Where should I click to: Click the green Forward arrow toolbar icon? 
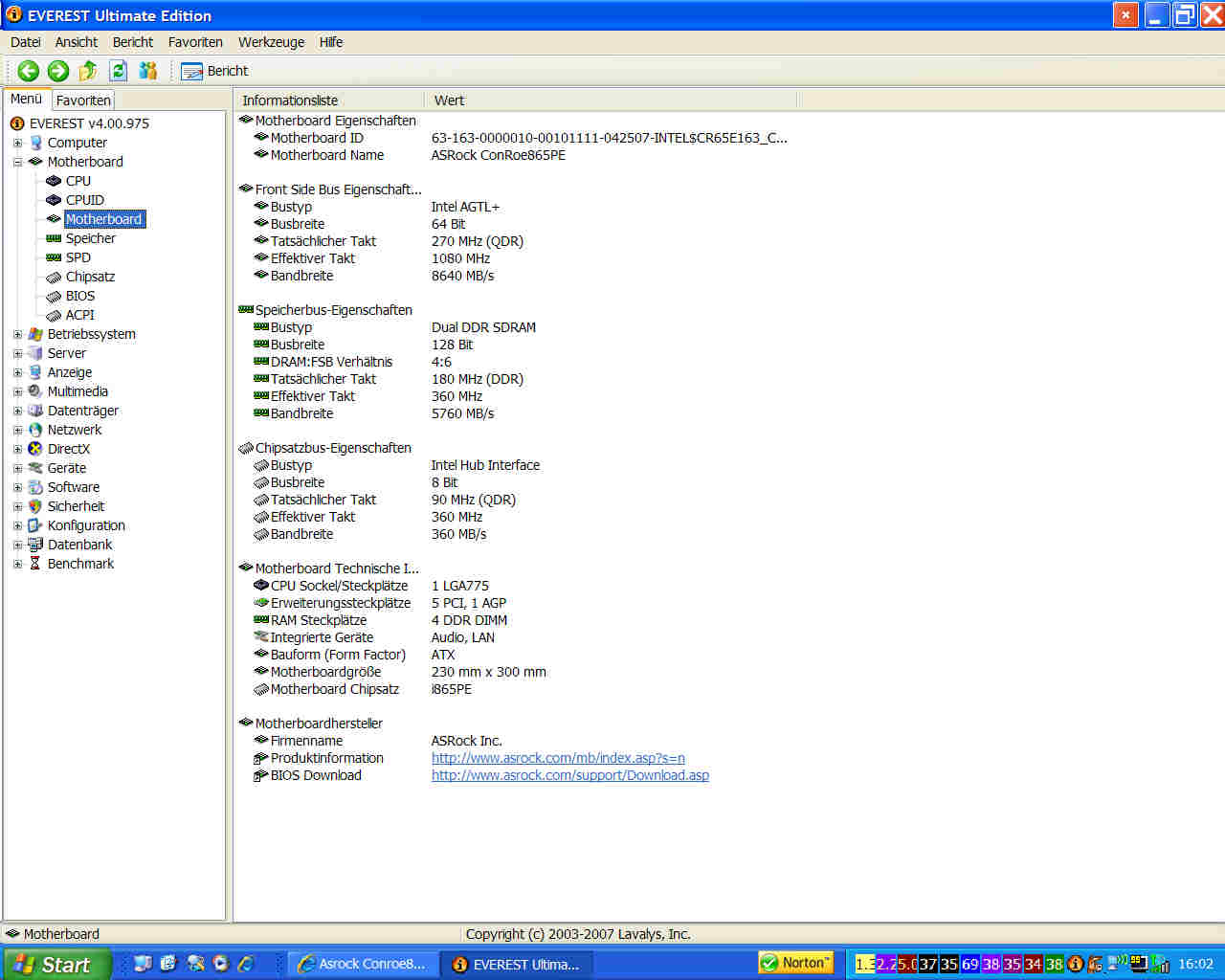click(x=58, y=71)
